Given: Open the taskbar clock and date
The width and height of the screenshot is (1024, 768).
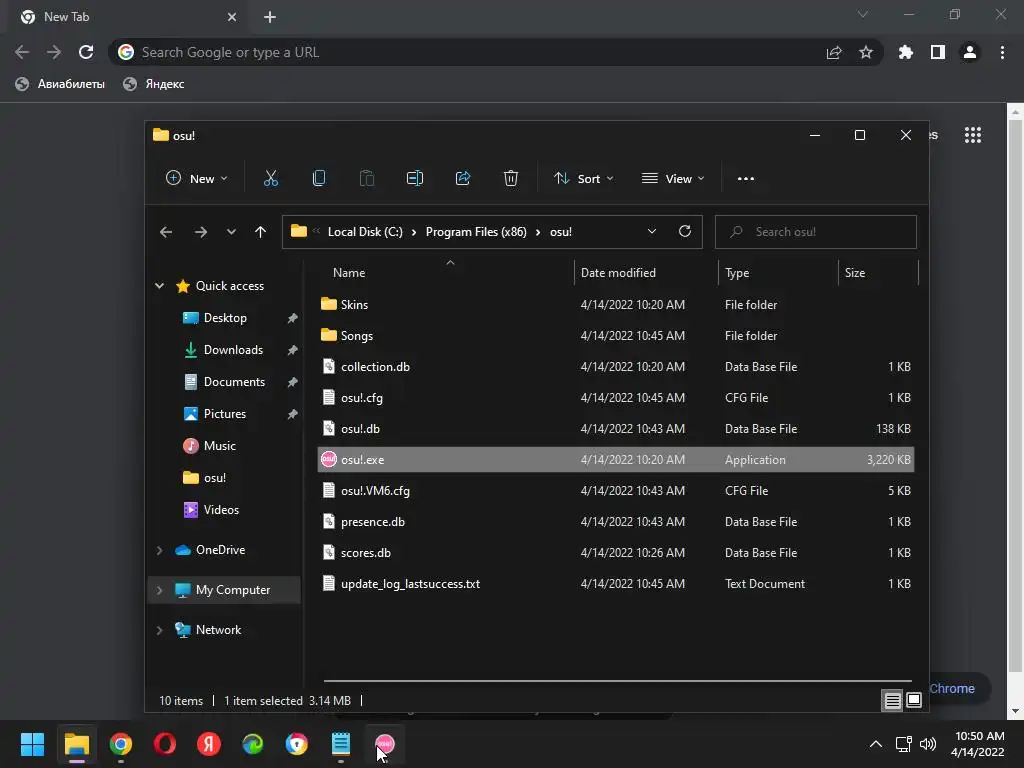Looking at the screenshot, I should [978, 744].
